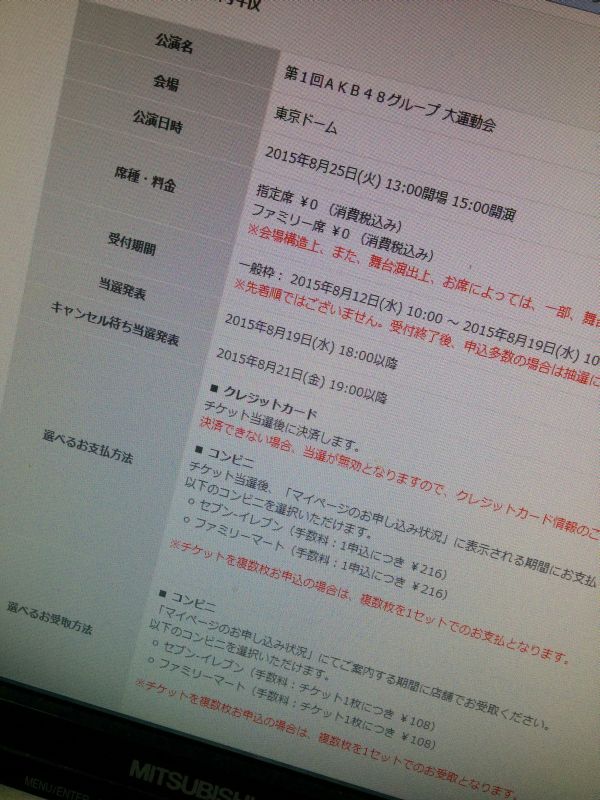Select セブン-イレブン ¥216 fee line

pos(317,540)
